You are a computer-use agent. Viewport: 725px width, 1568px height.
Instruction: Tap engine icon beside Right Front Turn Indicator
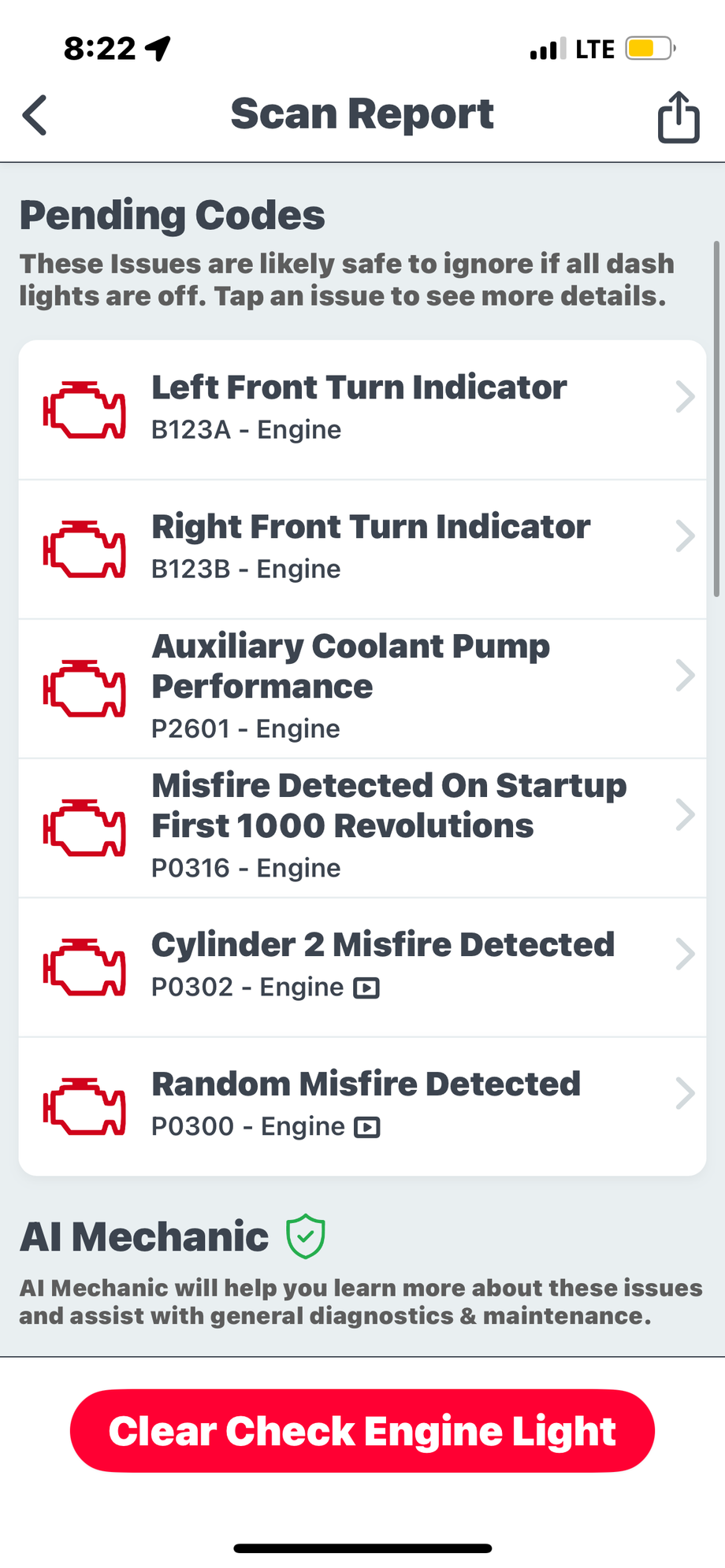point(84,549)
